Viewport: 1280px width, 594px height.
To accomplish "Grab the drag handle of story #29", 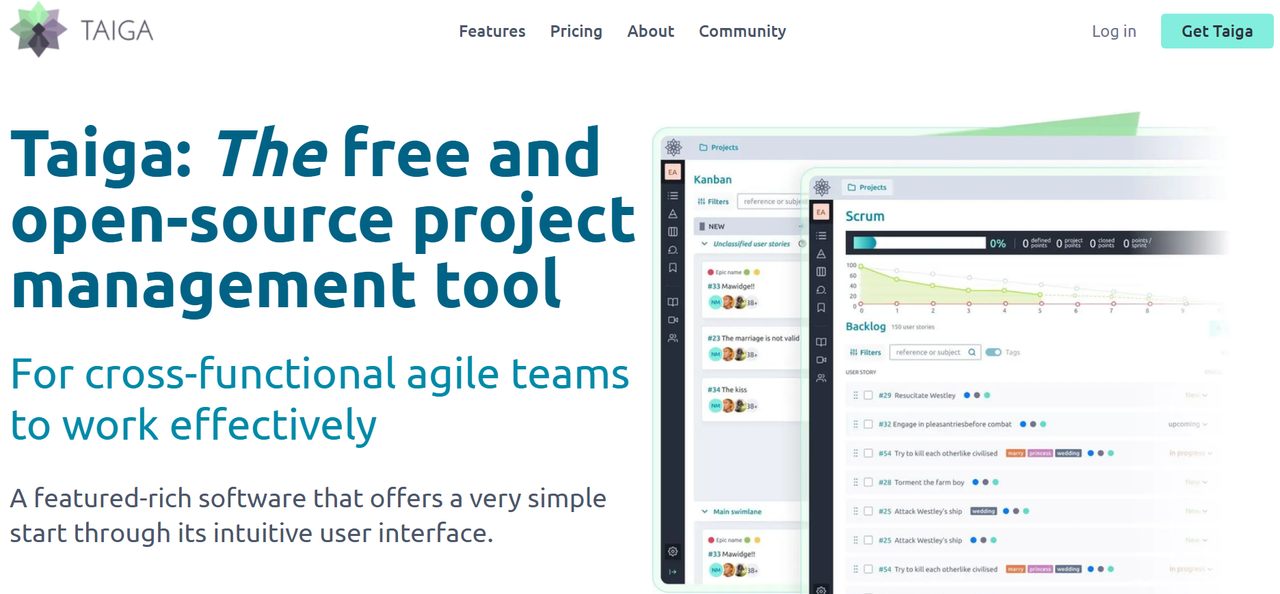I will (856, 395).
